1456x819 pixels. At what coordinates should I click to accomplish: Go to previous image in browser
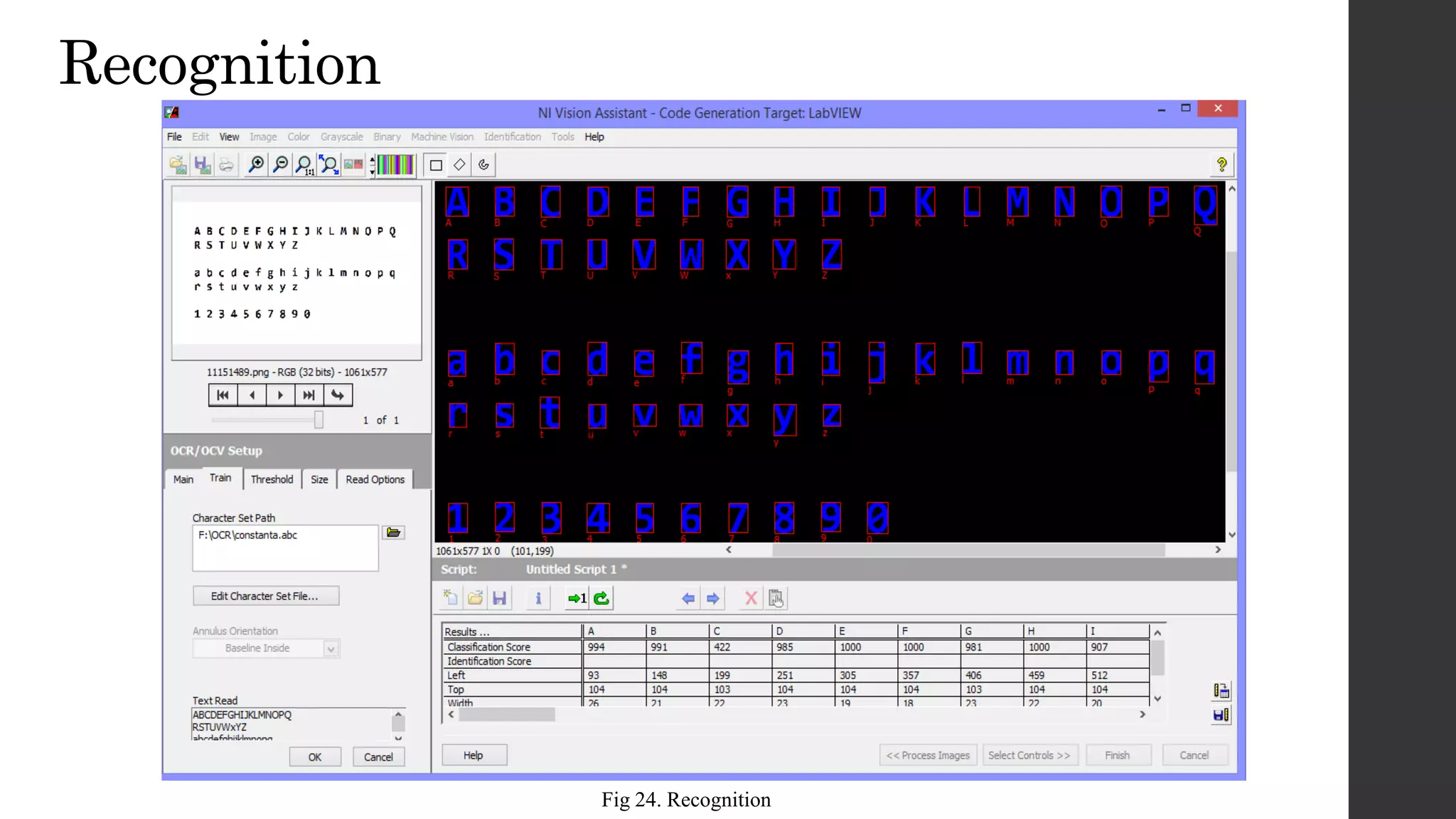coord(252,395)
